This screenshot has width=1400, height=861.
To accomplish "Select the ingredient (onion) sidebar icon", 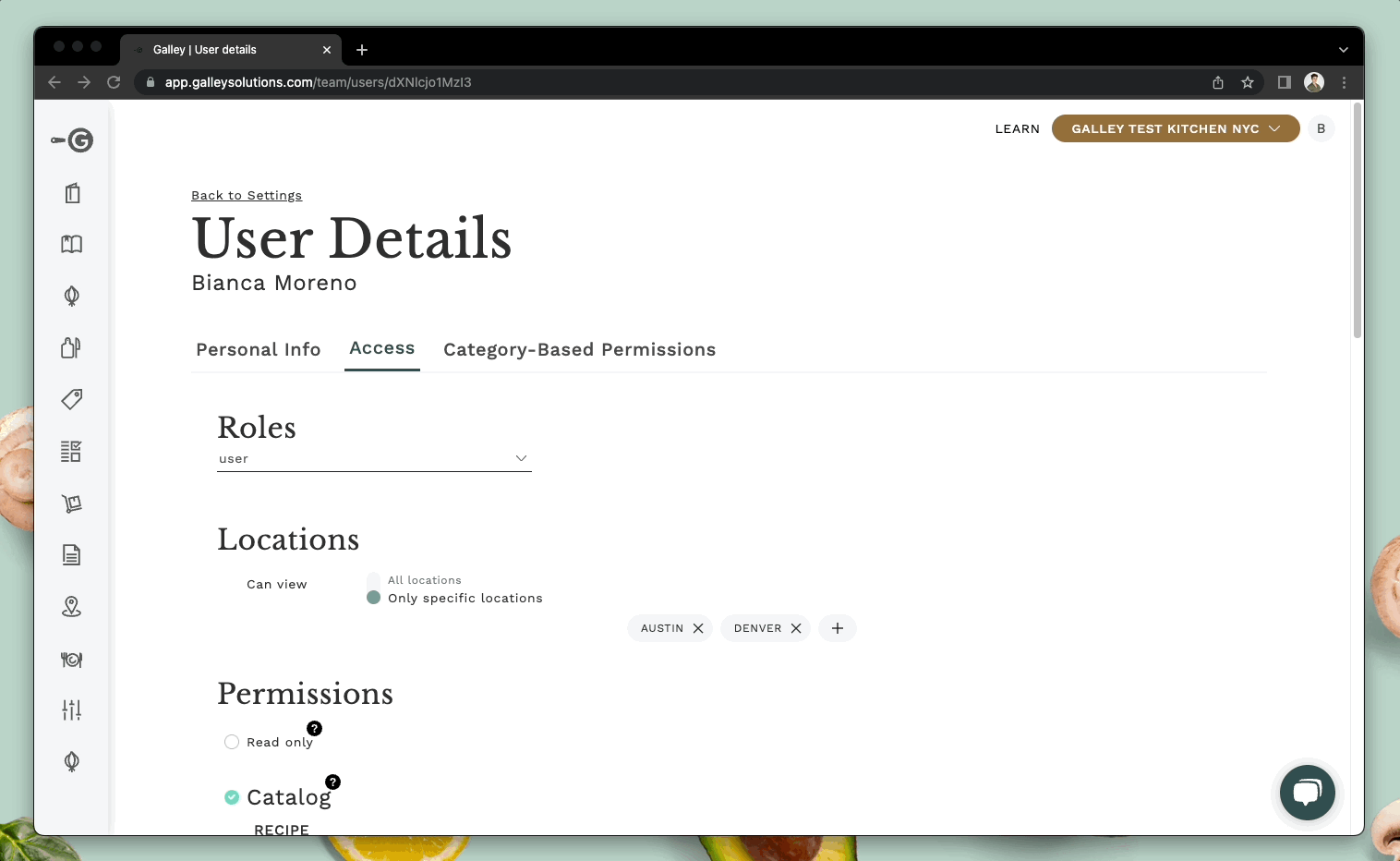I will tap(71, 296).
